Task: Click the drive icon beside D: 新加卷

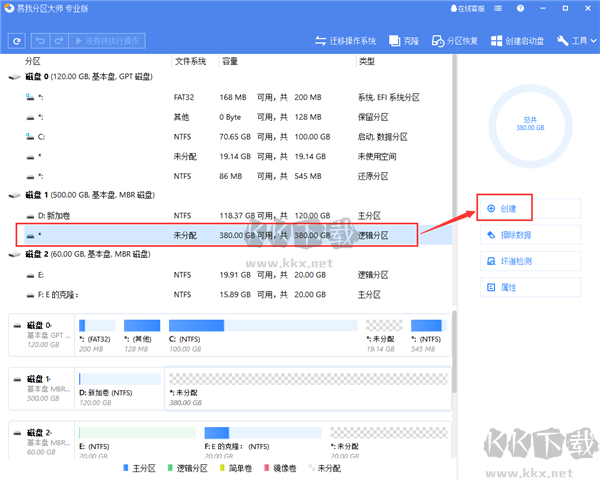Action: pyautogui.click(x=30, y=216)
